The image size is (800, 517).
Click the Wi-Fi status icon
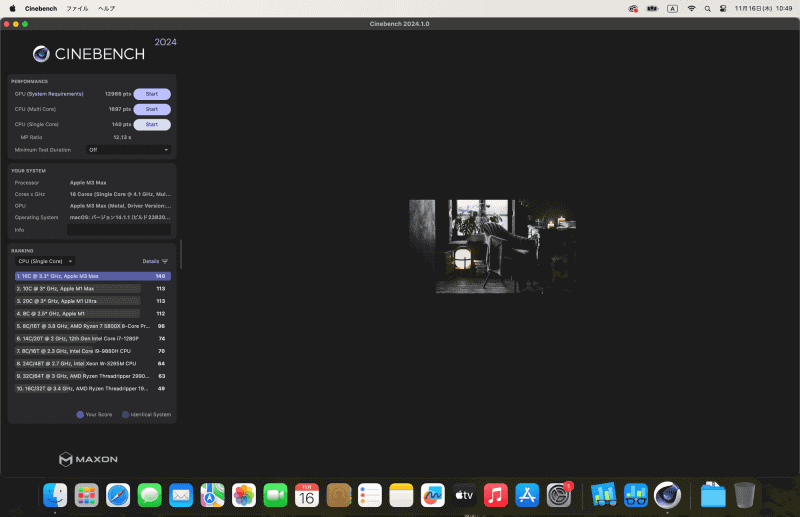click(x=691, y=9)
